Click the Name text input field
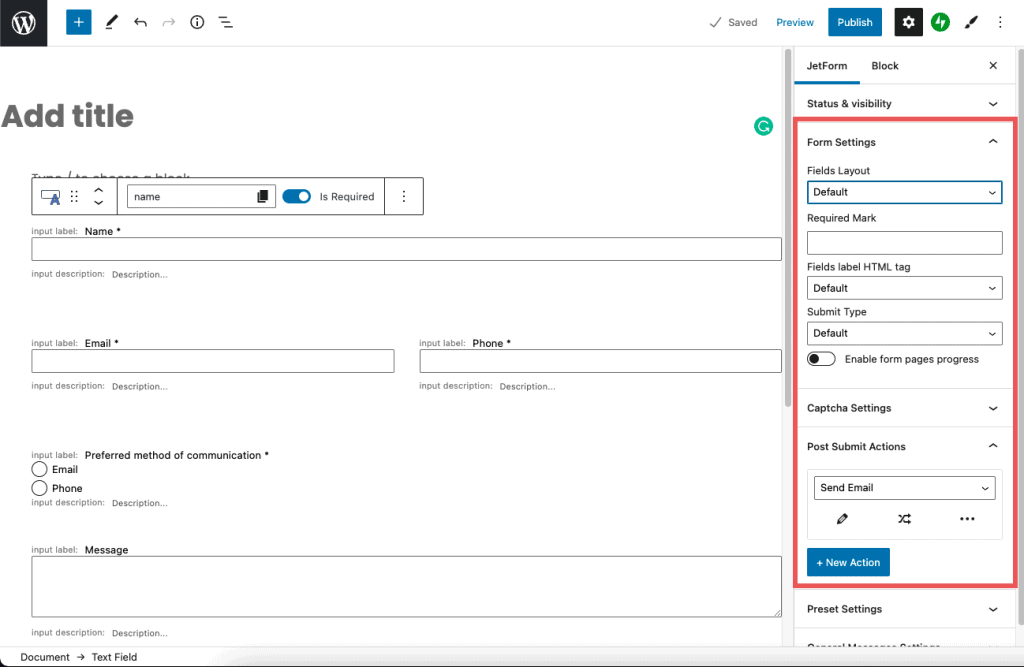The image size is (1024, 667). (406, 249)
